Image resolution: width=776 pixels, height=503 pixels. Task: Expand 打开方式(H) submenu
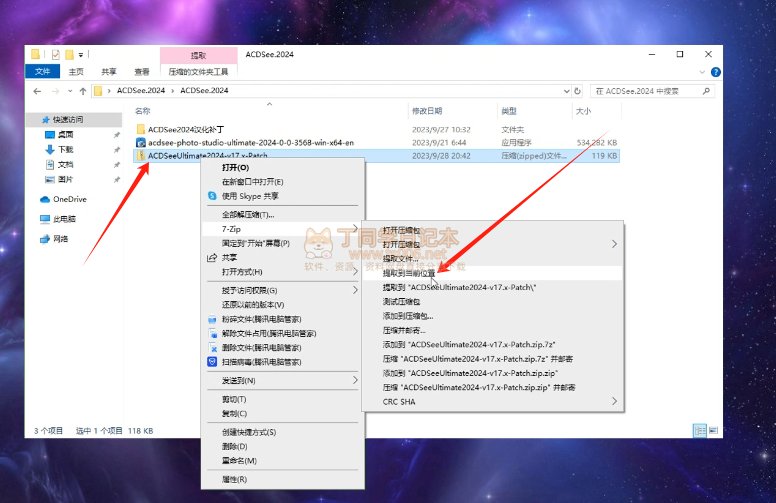[x=283, y=272]
